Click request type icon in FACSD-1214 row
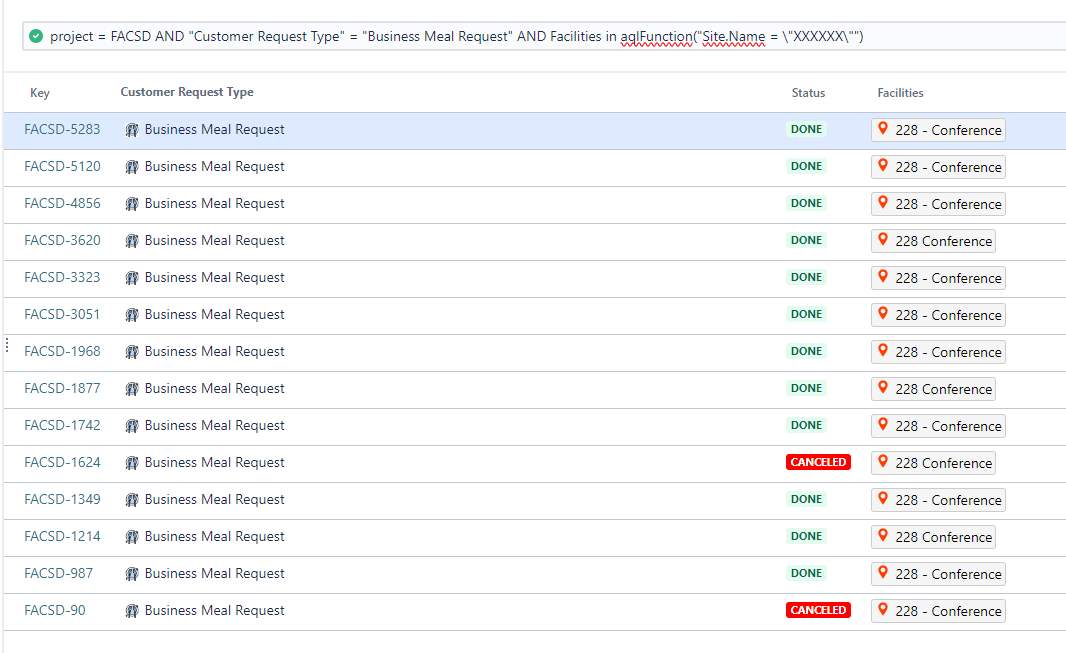Screen dimensions: 1066x653 click(x=132, y=537)
